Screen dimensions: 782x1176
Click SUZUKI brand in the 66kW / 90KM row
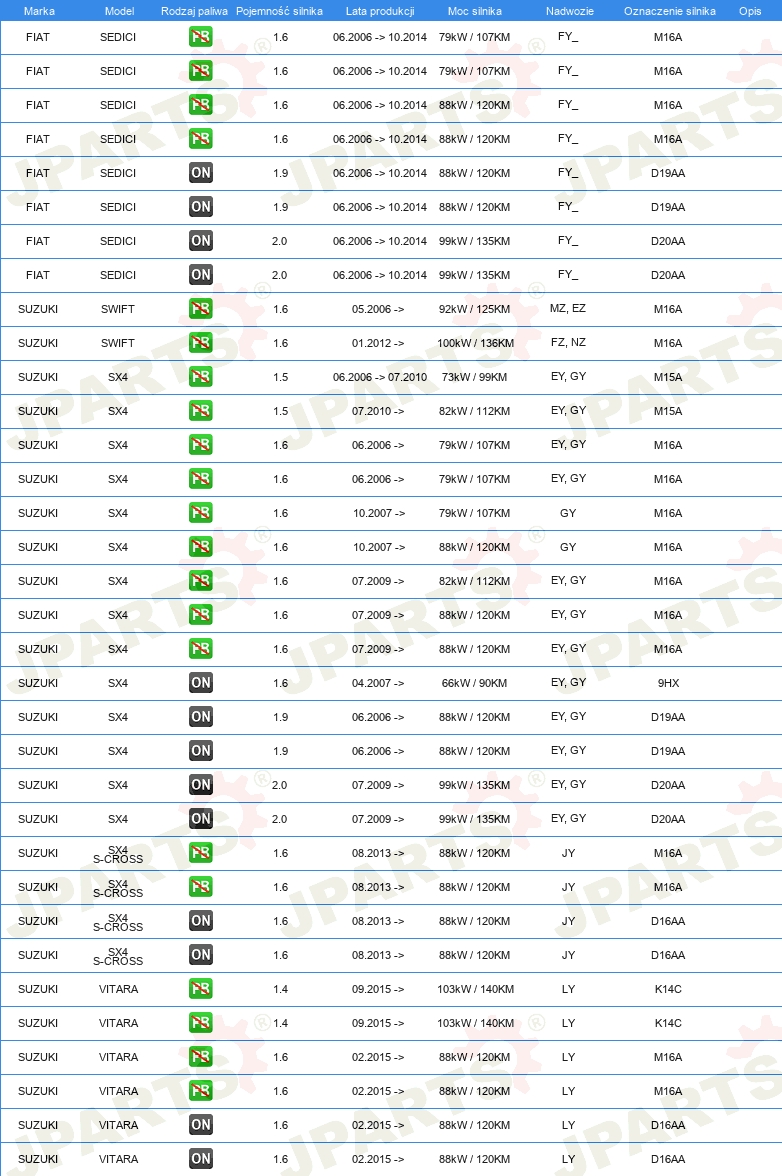37,683
